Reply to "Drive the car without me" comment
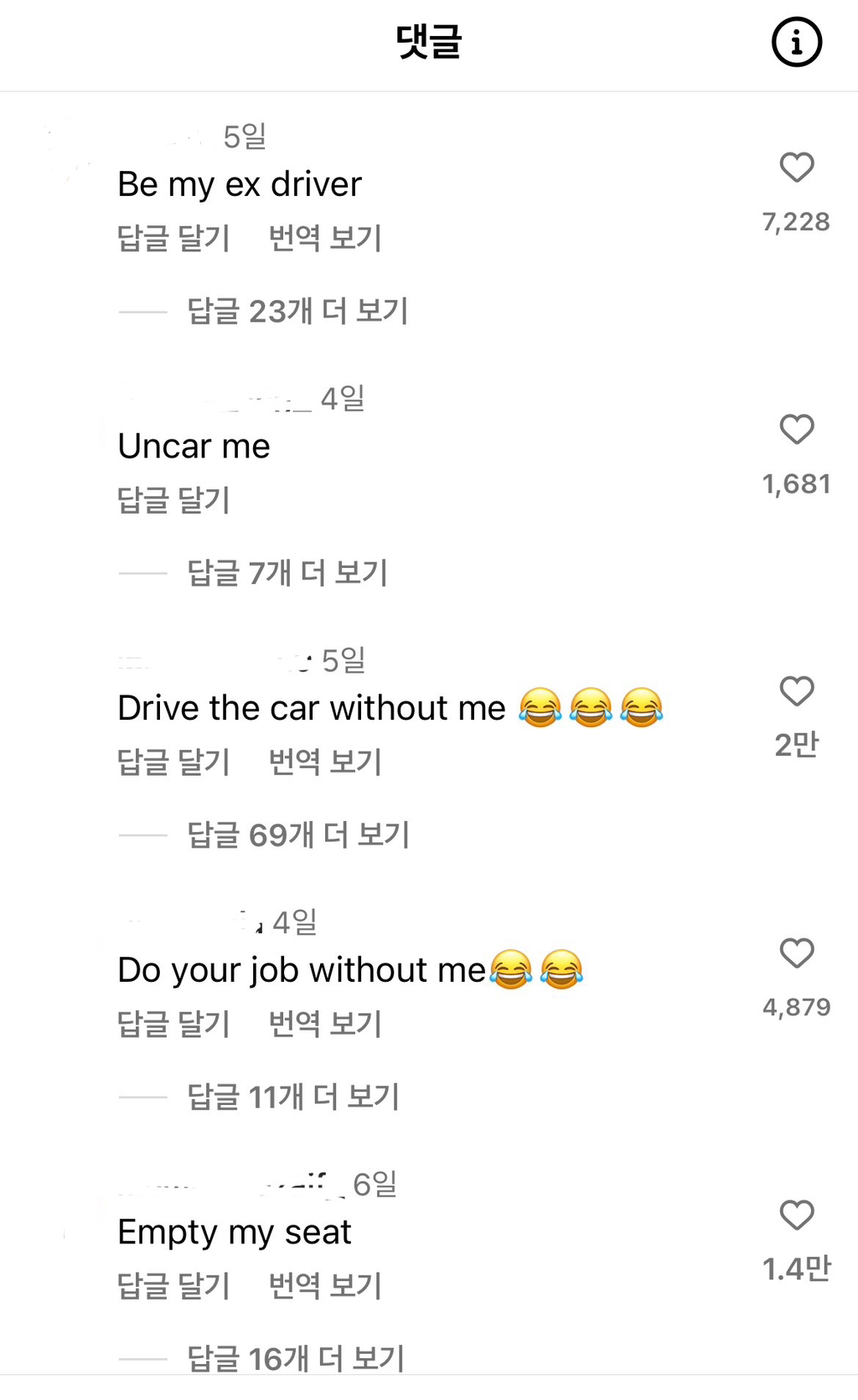 click(x=173, y=762)
